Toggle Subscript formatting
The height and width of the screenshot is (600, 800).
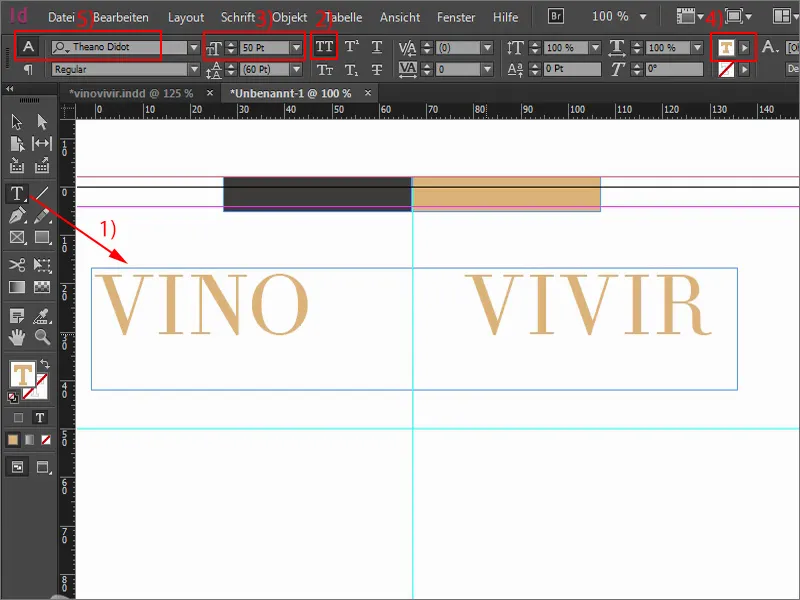coord(351,69)
